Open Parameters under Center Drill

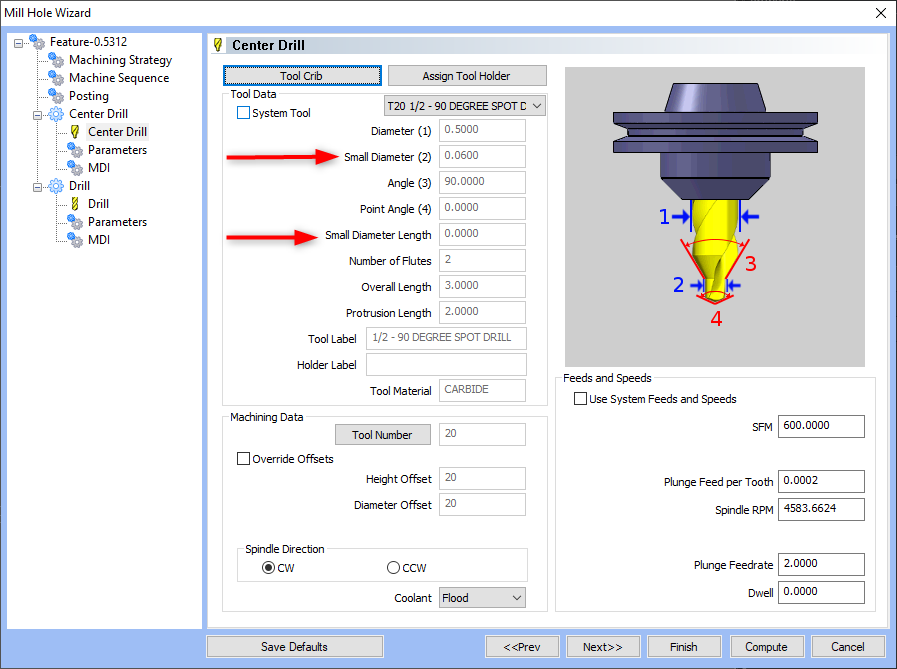(x=117, y=150)
